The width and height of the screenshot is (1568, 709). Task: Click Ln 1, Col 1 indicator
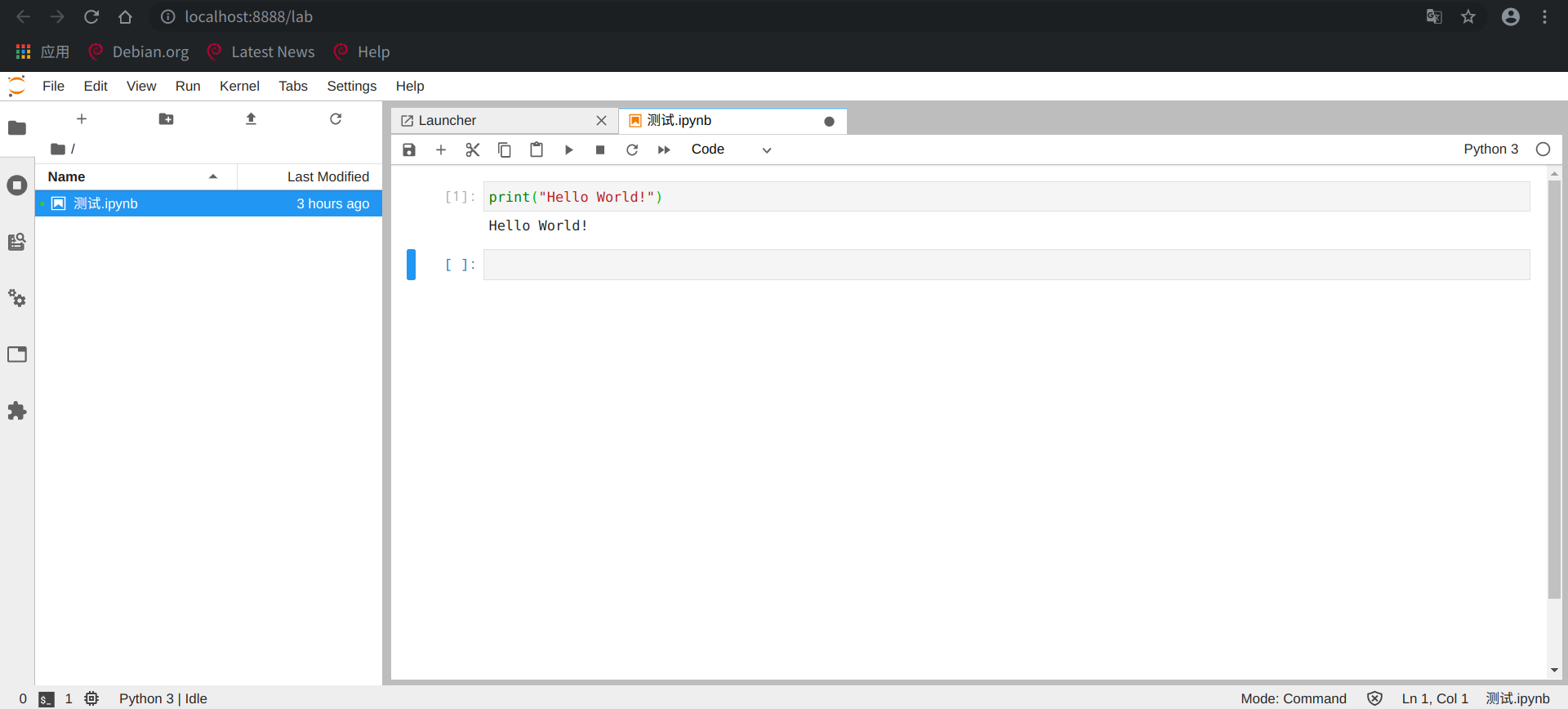pyautogui.click(x=1435, y=698)
